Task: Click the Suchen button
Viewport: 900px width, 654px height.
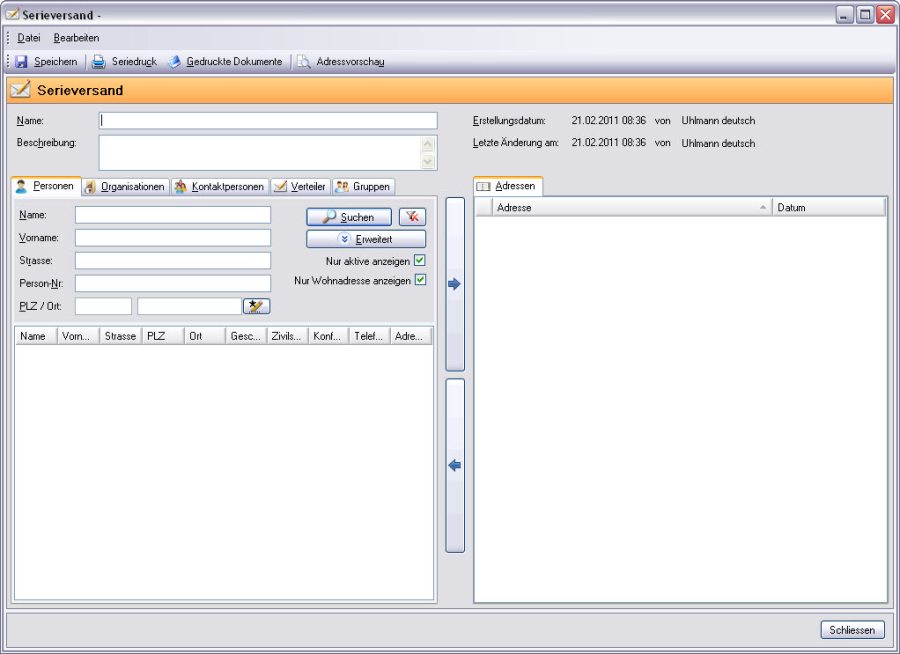Action: (x=349, y=217)
